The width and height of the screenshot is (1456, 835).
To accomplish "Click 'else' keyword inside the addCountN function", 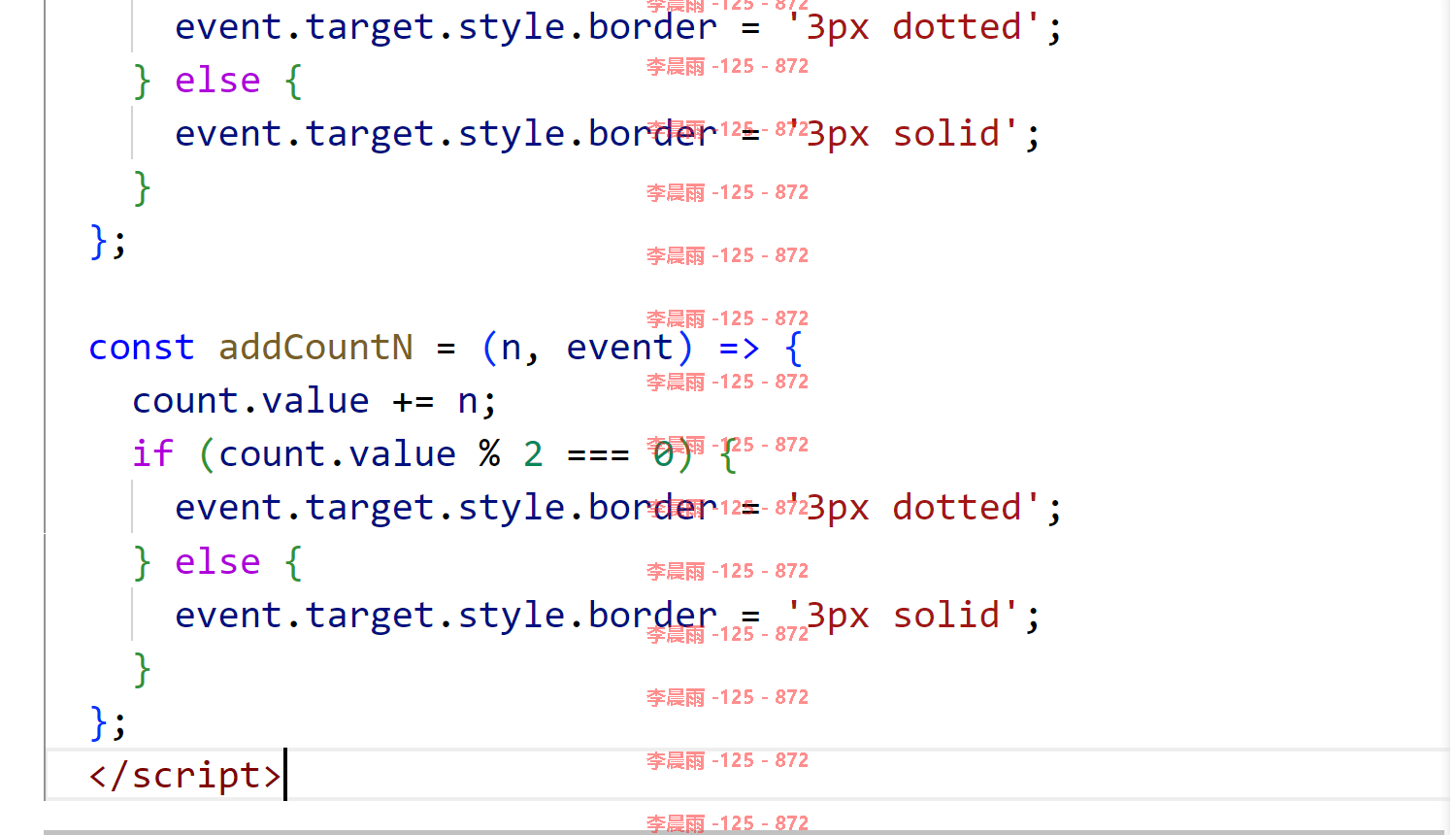I will (x=217, y=561).
